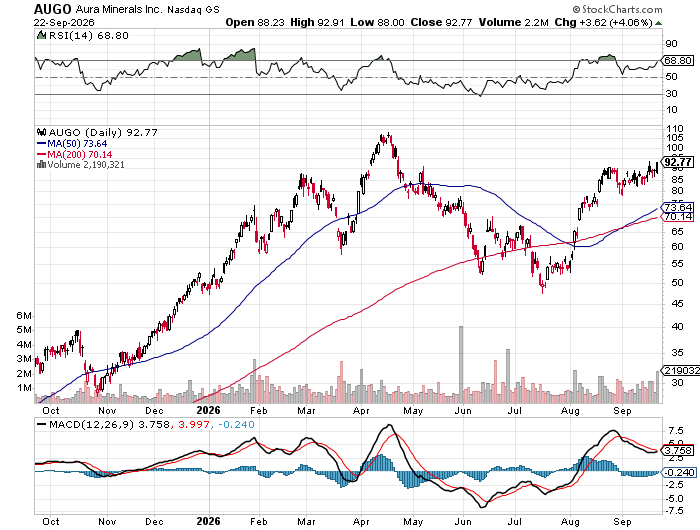Image resolution: width=700 pixels, height=530 pixels.
Task: Click the latest candlestick on the price chart
Action: [657, 168]
